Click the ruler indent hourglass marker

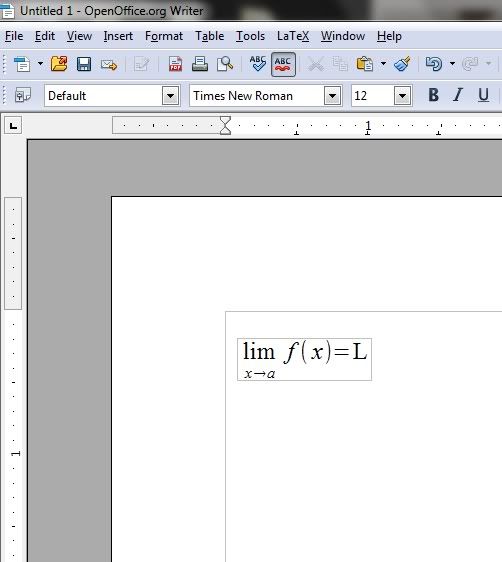point(225,125)
